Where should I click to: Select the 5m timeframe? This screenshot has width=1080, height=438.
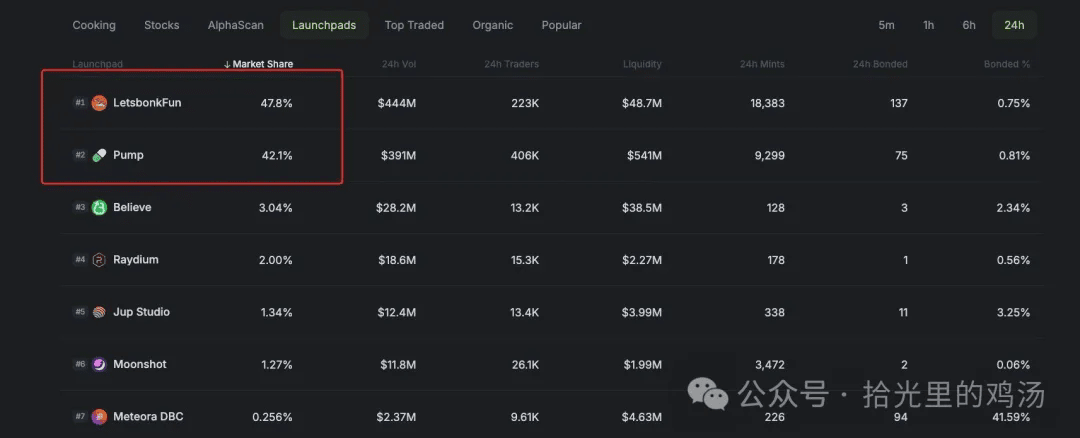click(886, 25)
